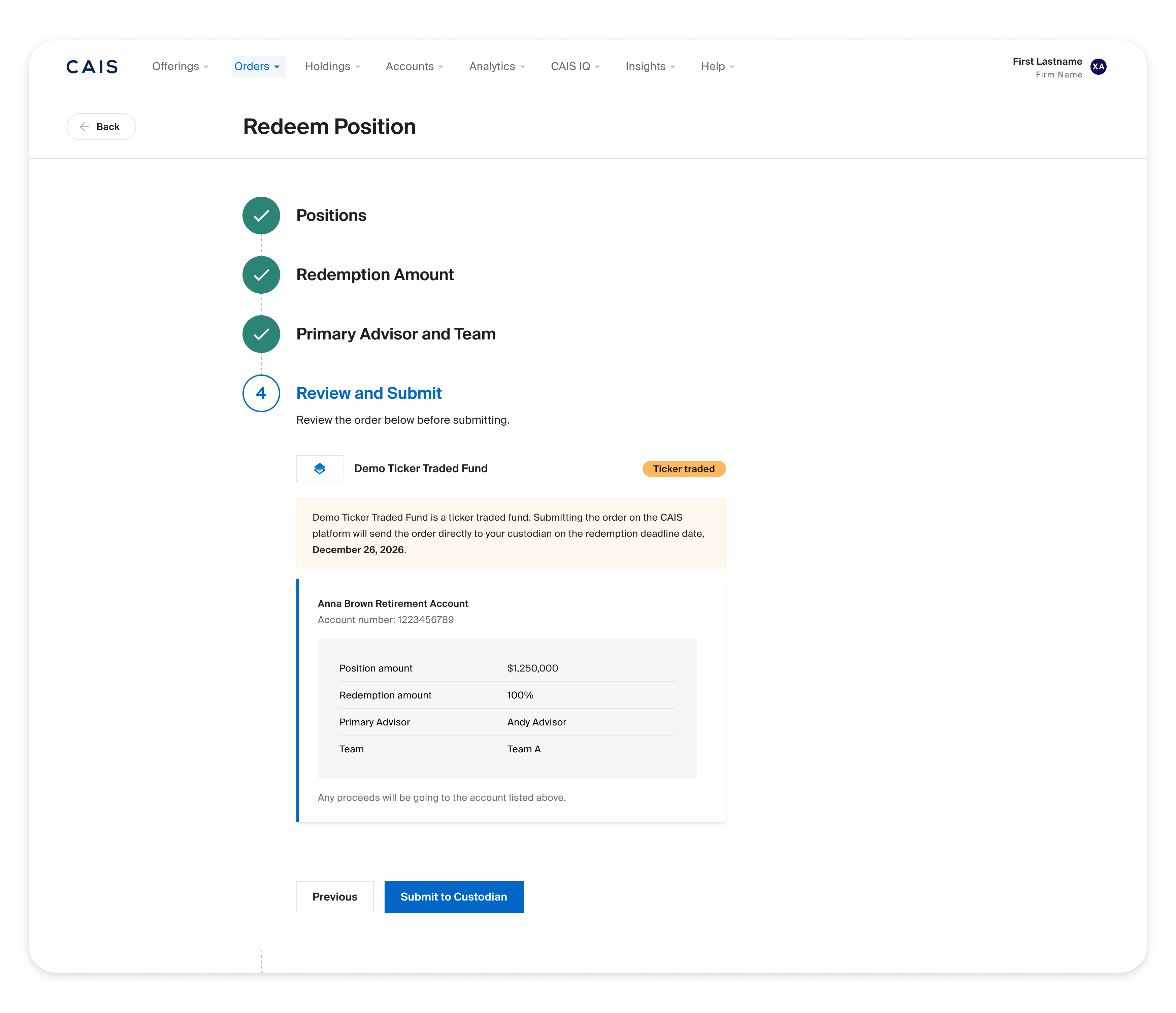Click the Position amount label
Screen dimensions: 1176x1013
(376, 668)
